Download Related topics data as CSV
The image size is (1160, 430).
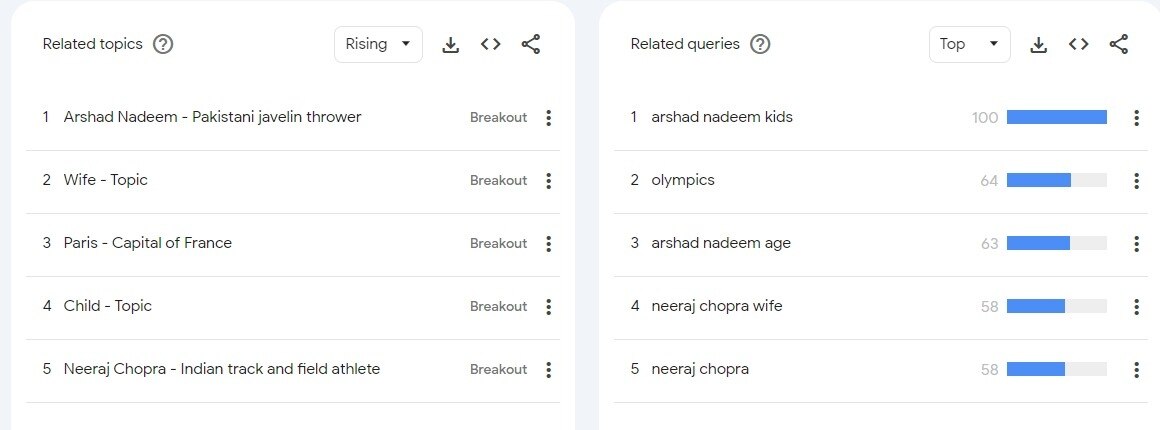click(x=451, y=45)
